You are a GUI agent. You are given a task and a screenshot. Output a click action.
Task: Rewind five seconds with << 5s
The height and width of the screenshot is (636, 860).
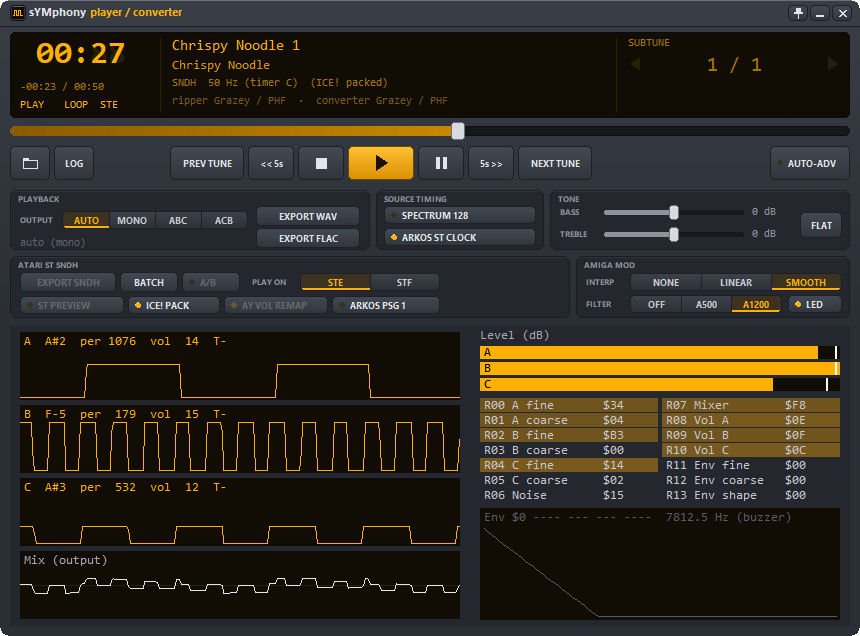click(271, 163)
